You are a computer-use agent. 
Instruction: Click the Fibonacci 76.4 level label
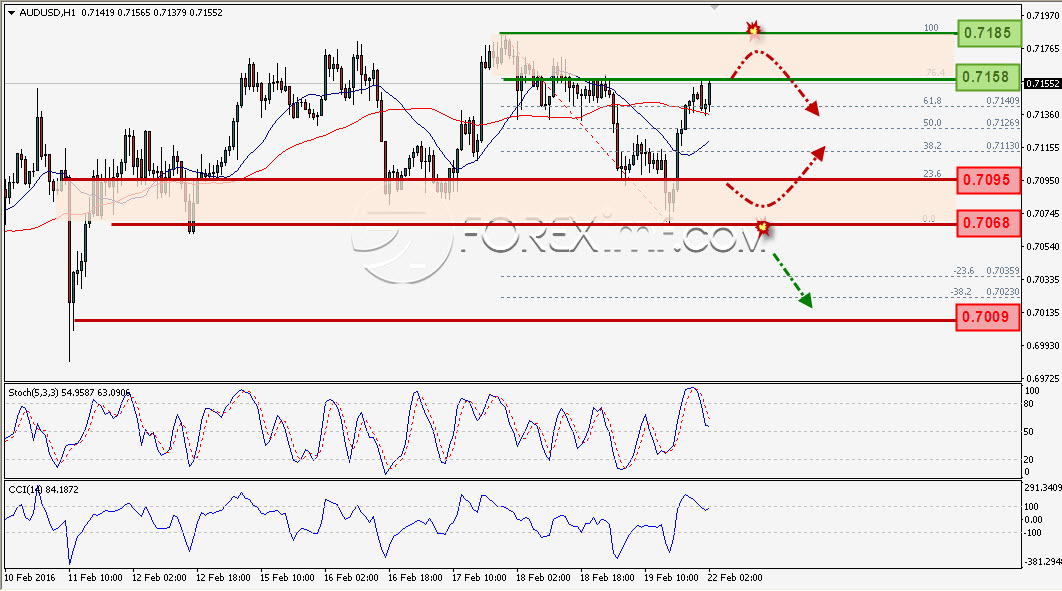pos(935,72)
